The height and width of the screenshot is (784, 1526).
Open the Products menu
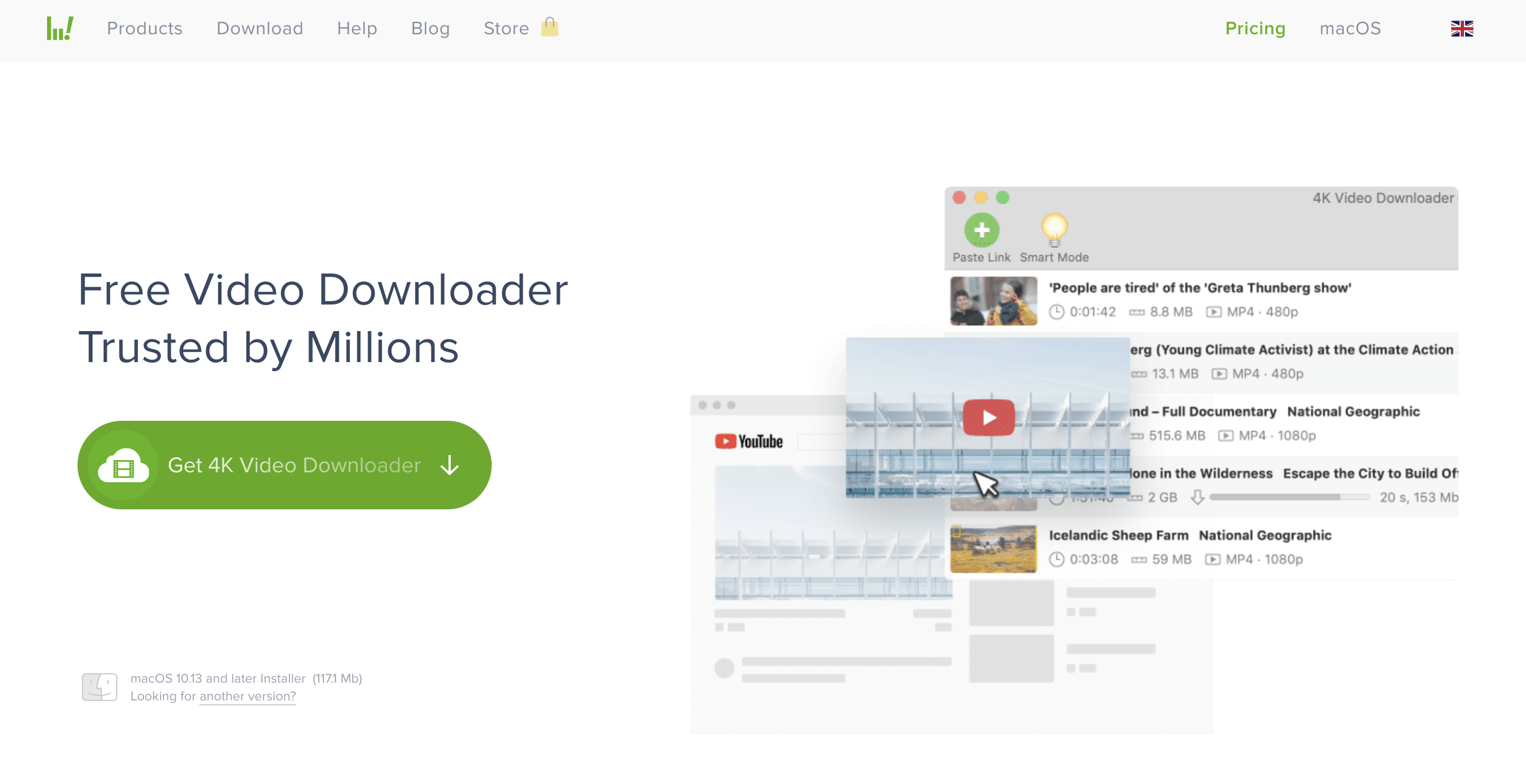tap(143, 28)
